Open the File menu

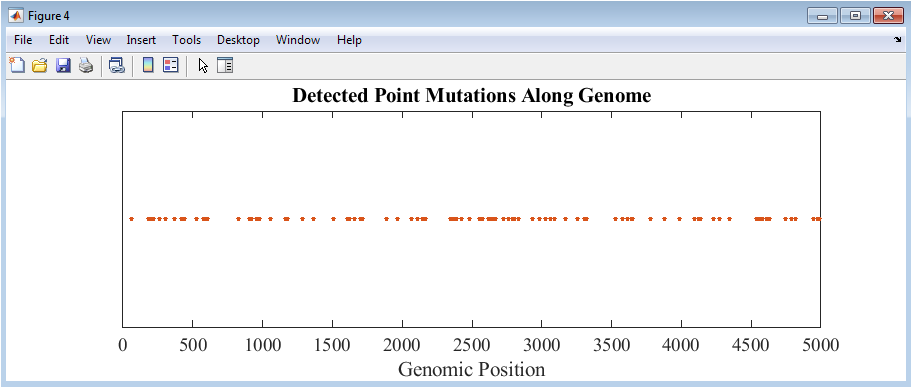(x=23, y=40)
